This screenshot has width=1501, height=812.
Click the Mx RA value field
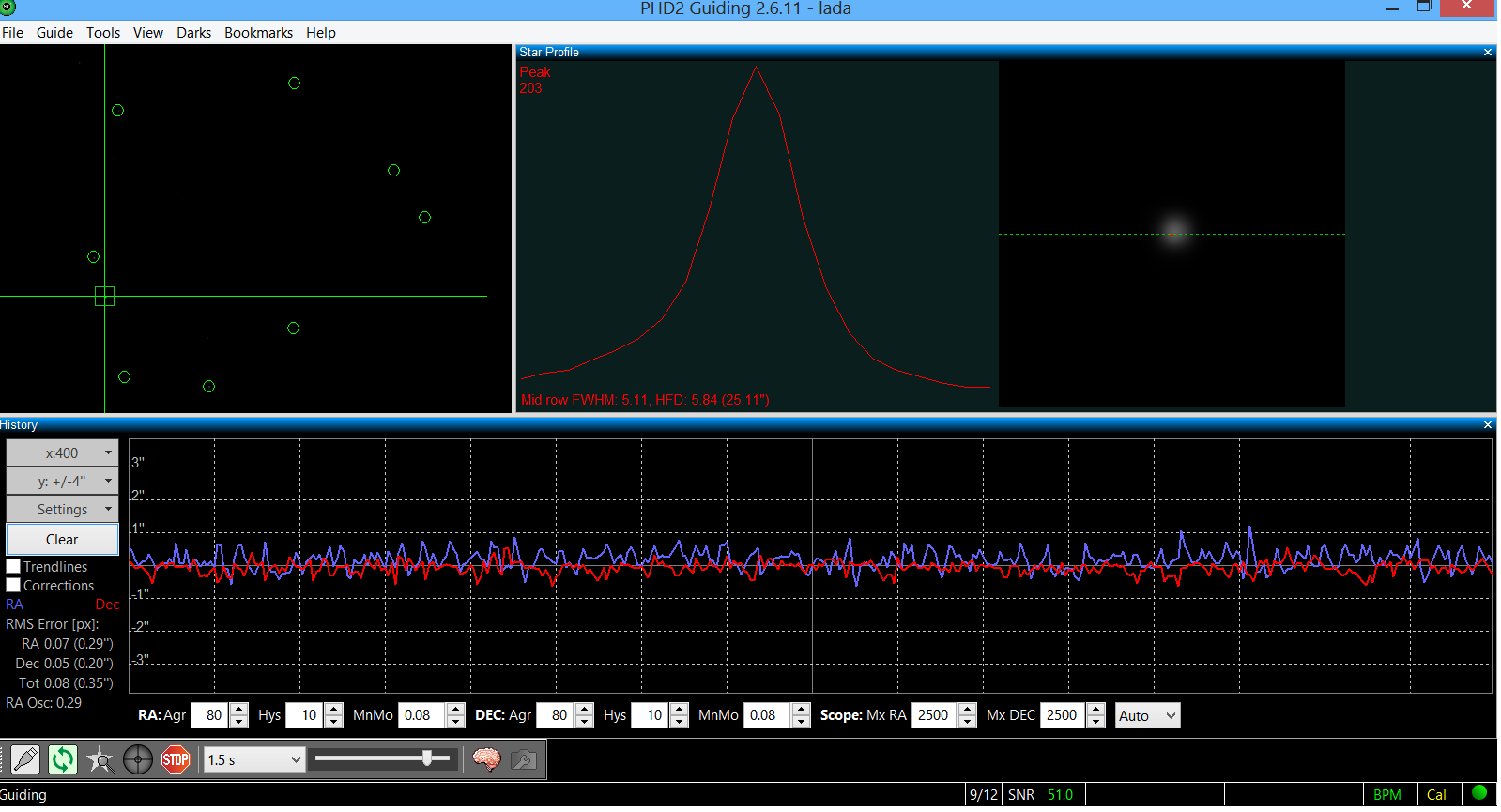click(x=933, y=715)
